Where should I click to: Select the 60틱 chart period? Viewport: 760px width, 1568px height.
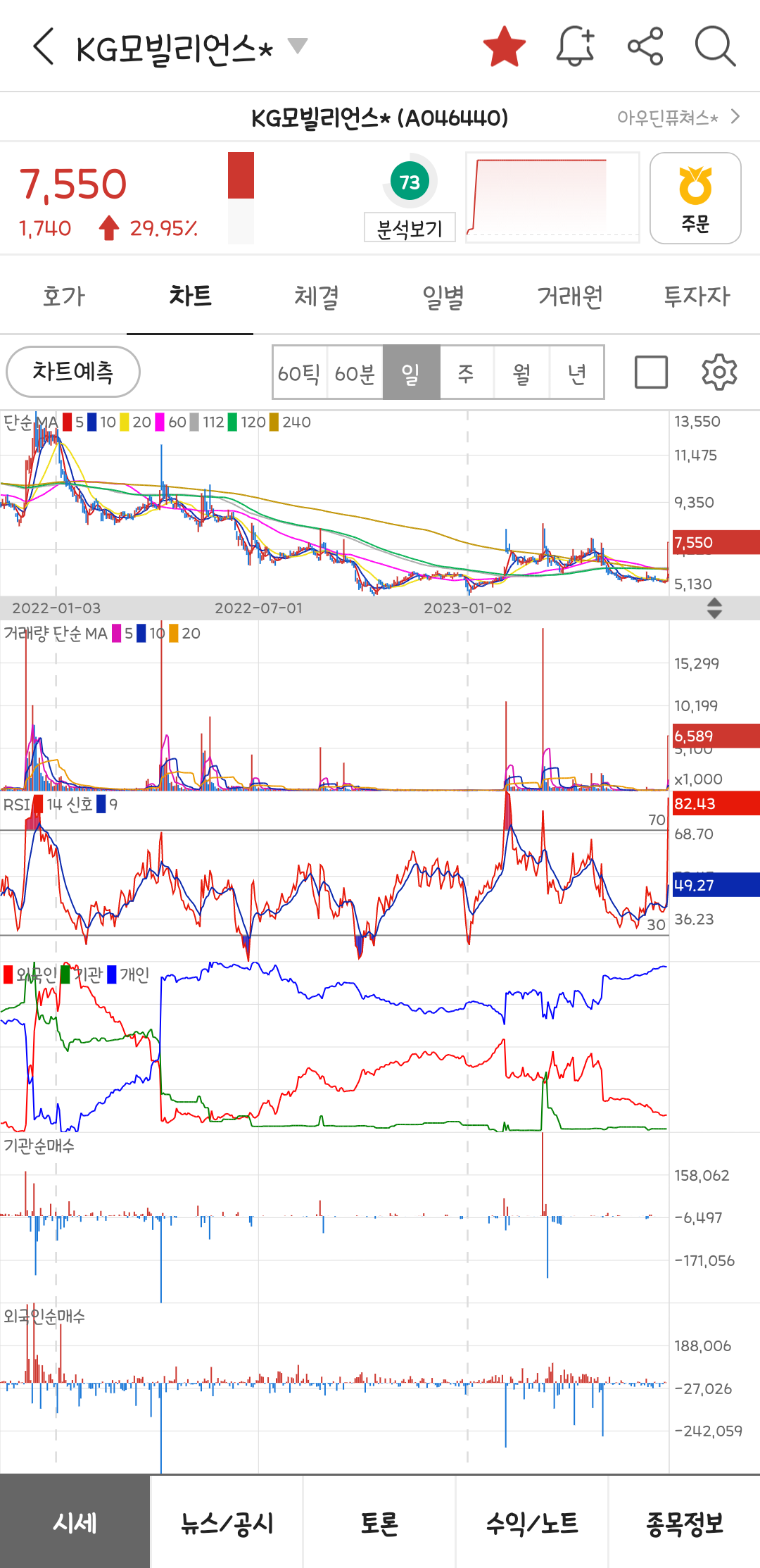click(300, 372)
